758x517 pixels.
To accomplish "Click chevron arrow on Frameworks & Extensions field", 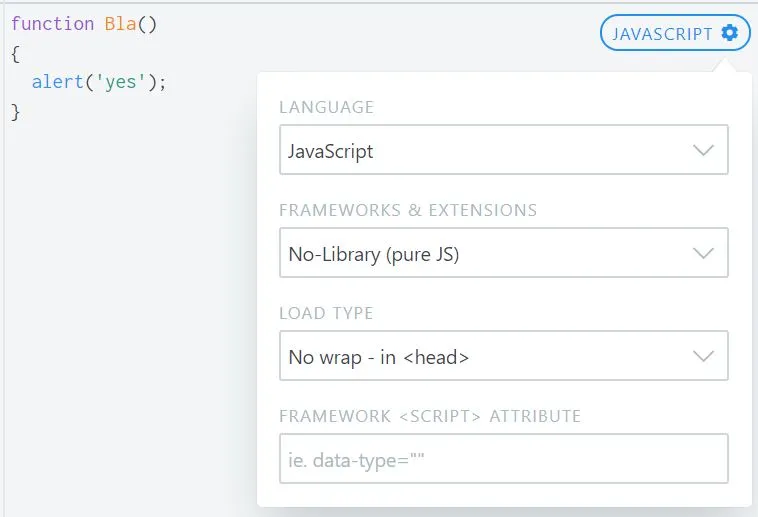I will tap(703, 253).
